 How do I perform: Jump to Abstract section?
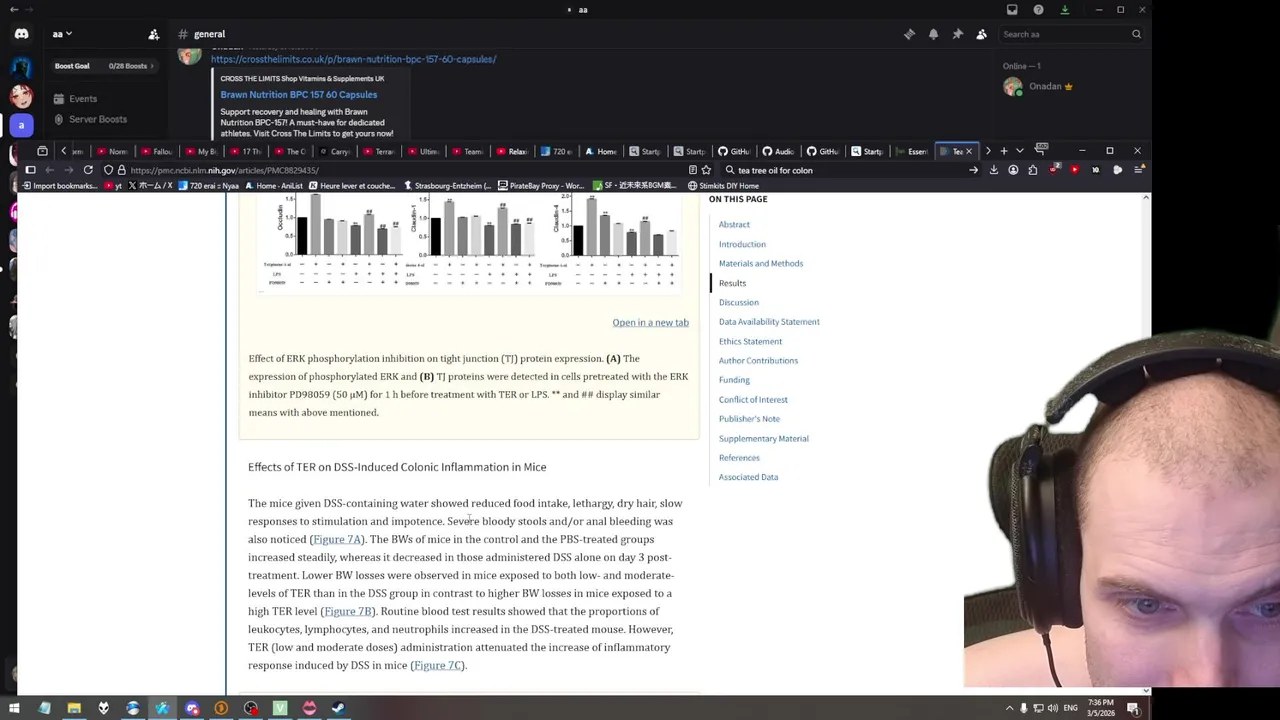[734, 224]
